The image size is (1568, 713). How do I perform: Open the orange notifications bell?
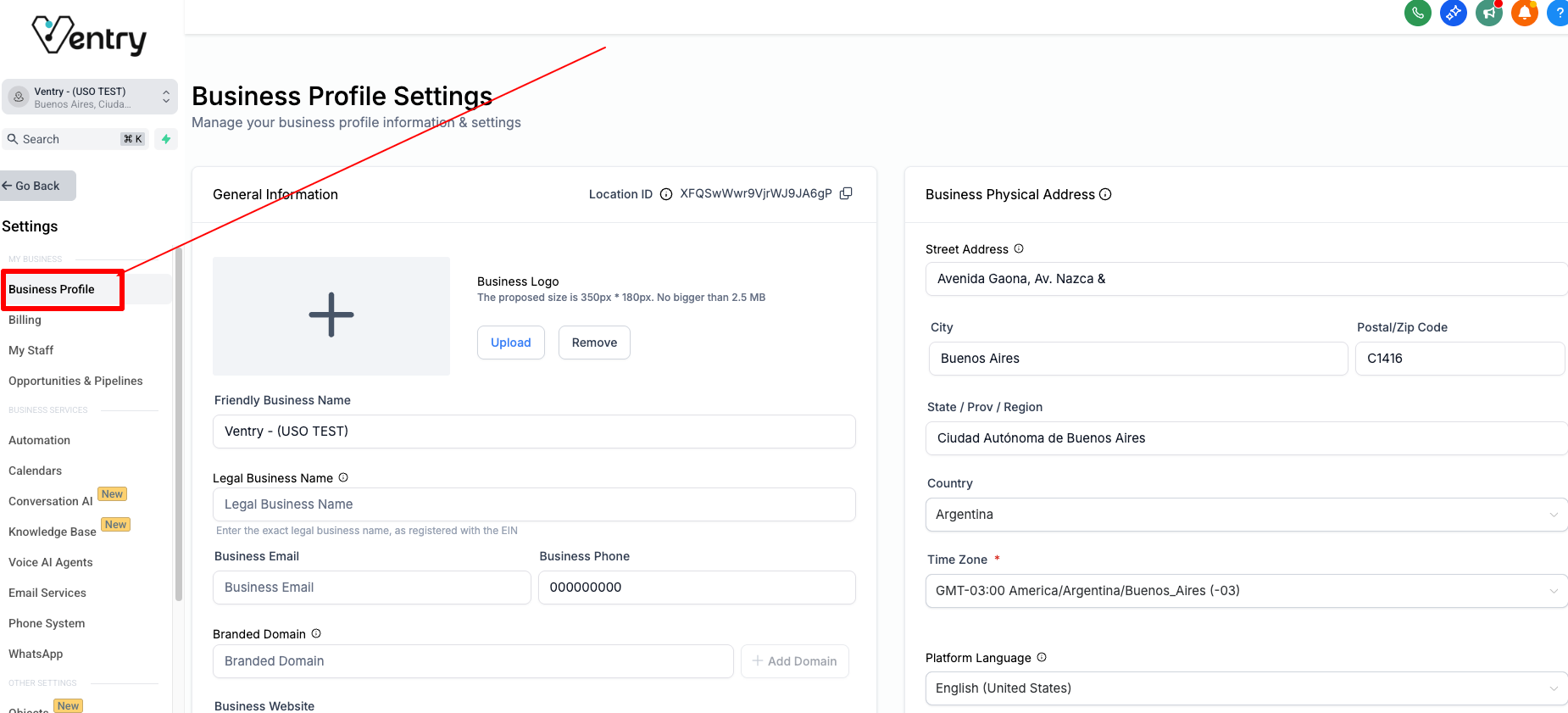(1524, 14)
